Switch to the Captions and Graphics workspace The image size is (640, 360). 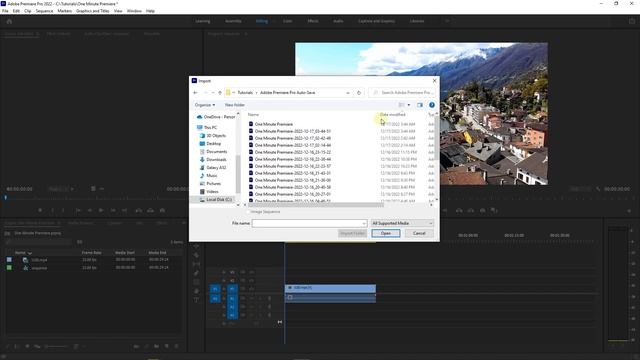tap(376, 21)
